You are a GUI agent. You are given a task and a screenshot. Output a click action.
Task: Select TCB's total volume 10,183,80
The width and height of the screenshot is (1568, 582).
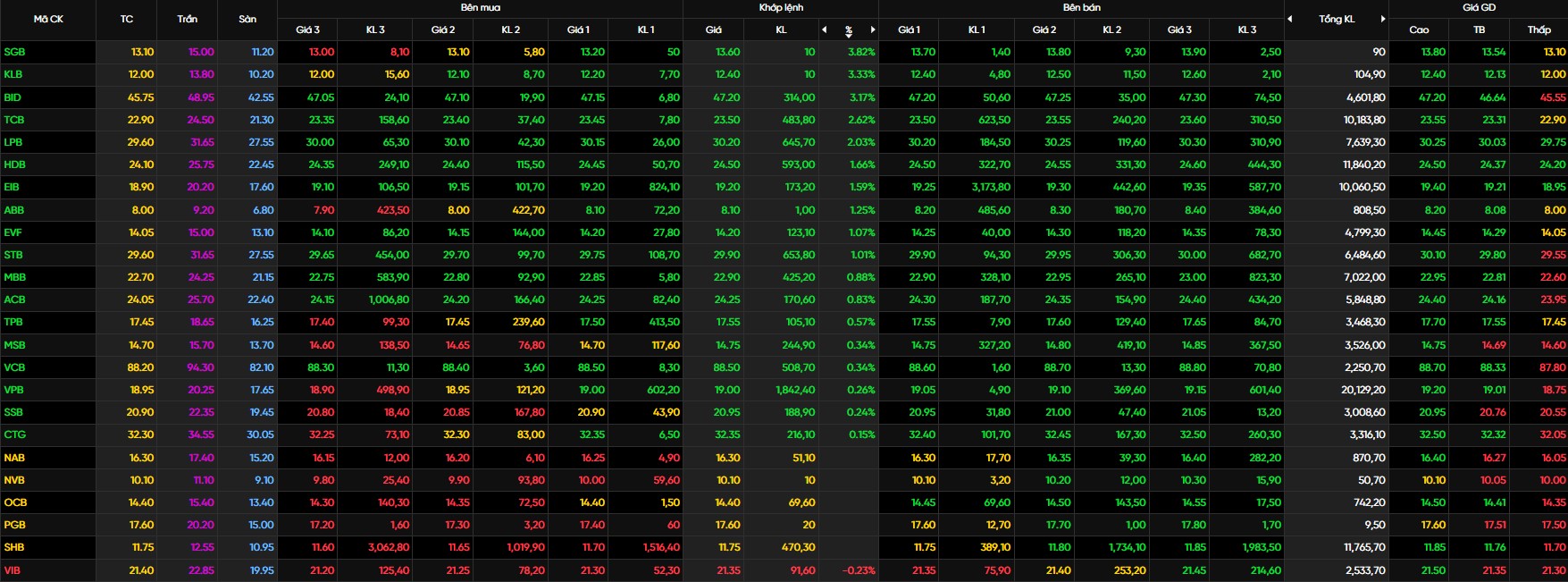pyautogui.click(x=1364, y=120)
